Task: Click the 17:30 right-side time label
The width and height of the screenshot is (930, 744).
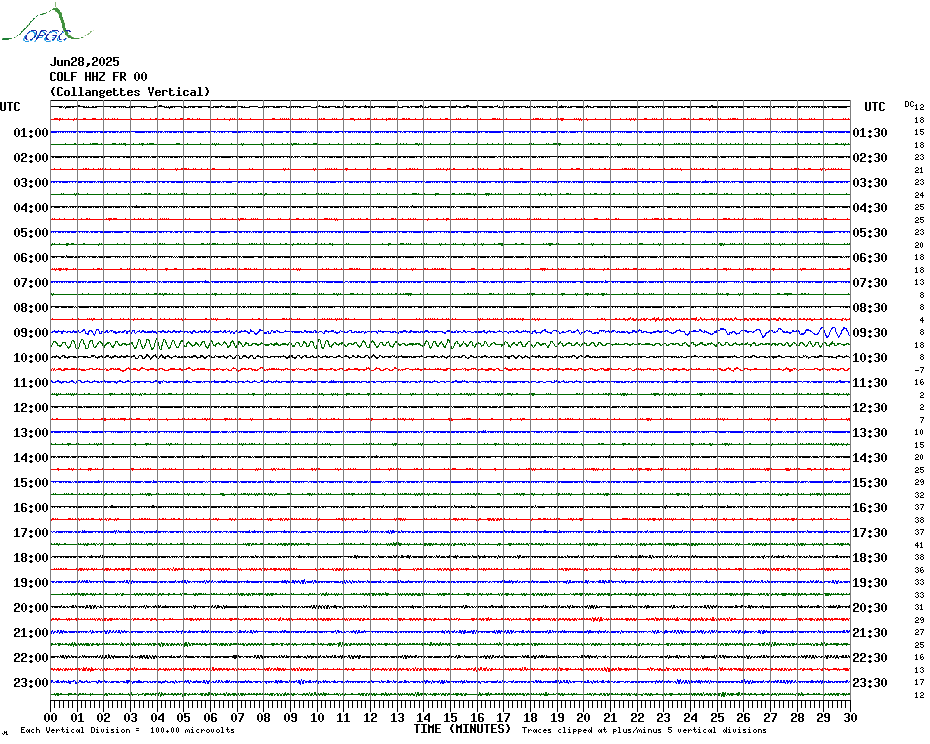Action: pos(870,533)
